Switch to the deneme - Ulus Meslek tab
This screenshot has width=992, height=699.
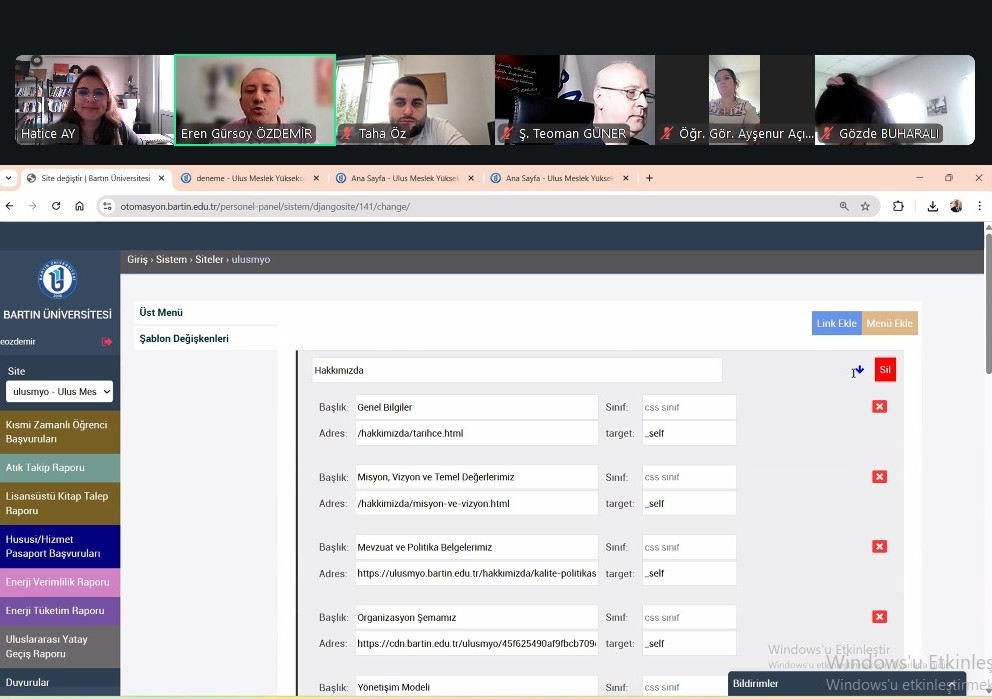[245, 178]
